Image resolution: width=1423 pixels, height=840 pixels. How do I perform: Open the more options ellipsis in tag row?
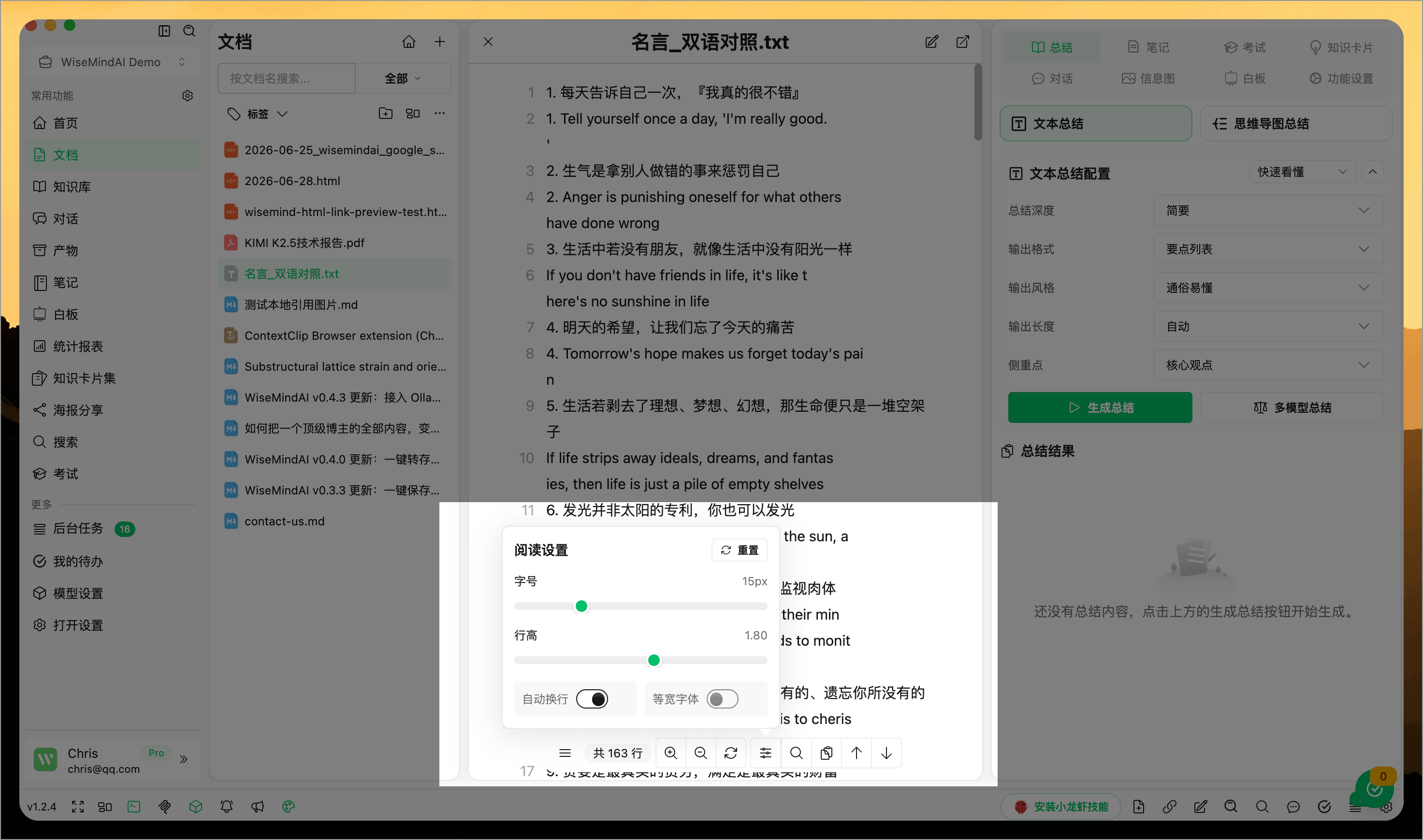[x=440, y=114]
